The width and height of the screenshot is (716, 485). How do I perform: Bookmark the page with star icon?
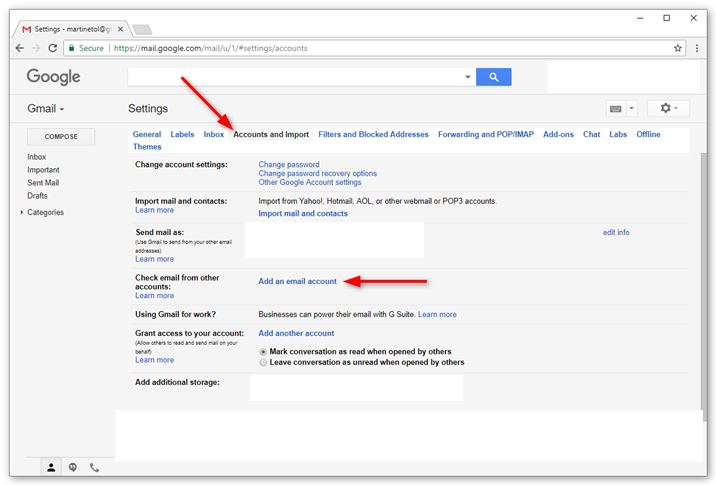[678, 48]
